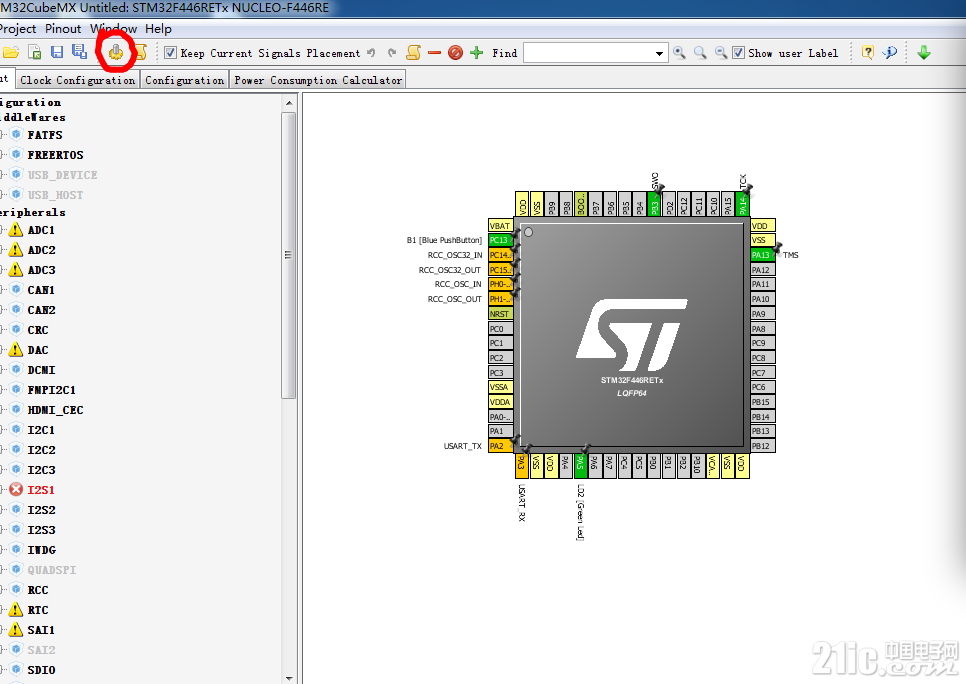Open project folder icon in toolbar
This screenshot has width=966, height=684.
coord(10,53)
